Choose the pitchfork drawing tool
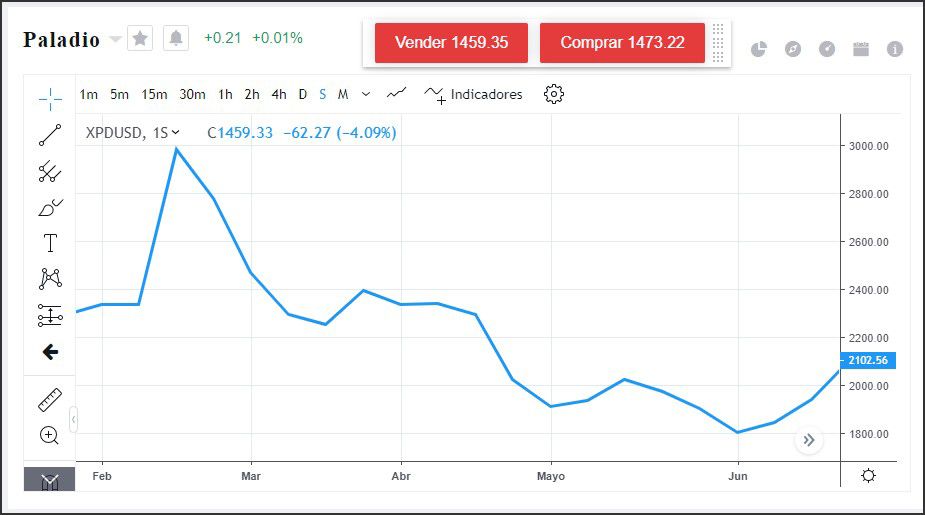 click(x=50, y=172)
